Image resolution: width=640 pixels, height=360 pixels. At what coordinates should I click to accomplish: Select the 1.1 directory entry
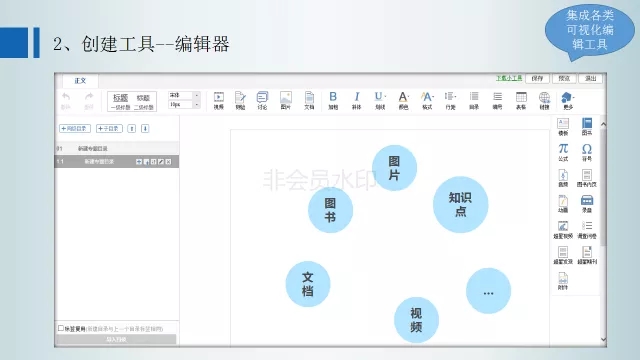(x=117, y=162)
